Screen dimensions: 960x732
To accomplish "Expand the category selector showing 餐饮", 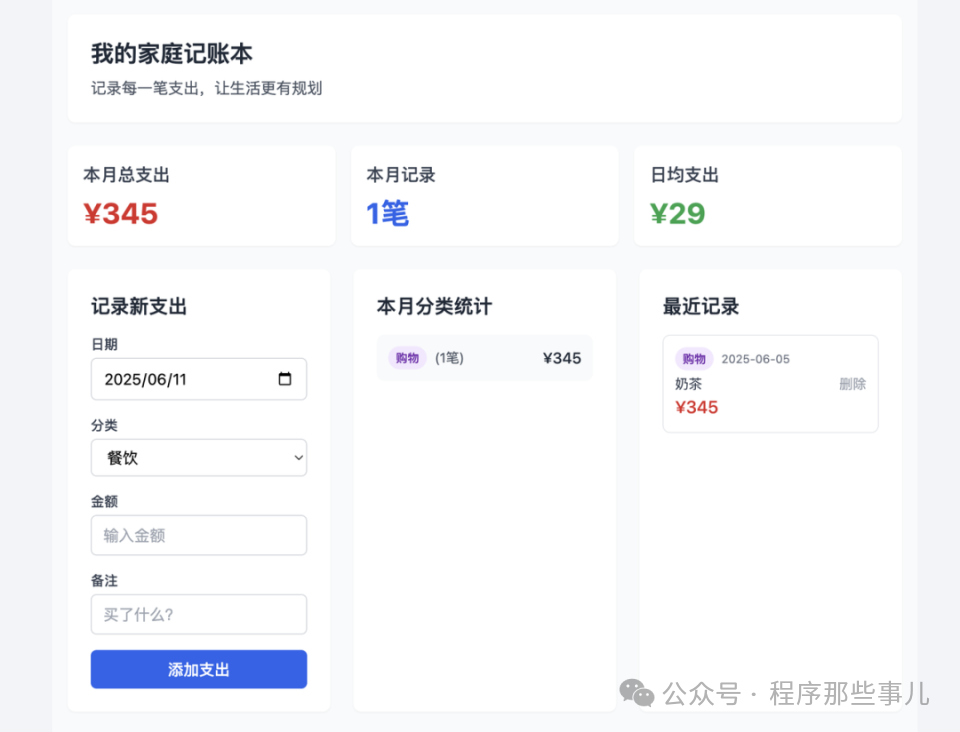I will (198, 457).
